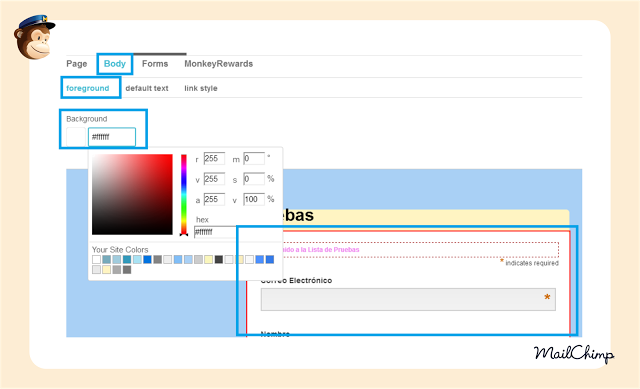Image resolution: width=640 pixels, height=389 pixels.
Task: Click the a value field showing 255
Action: [x=214, y=199]
